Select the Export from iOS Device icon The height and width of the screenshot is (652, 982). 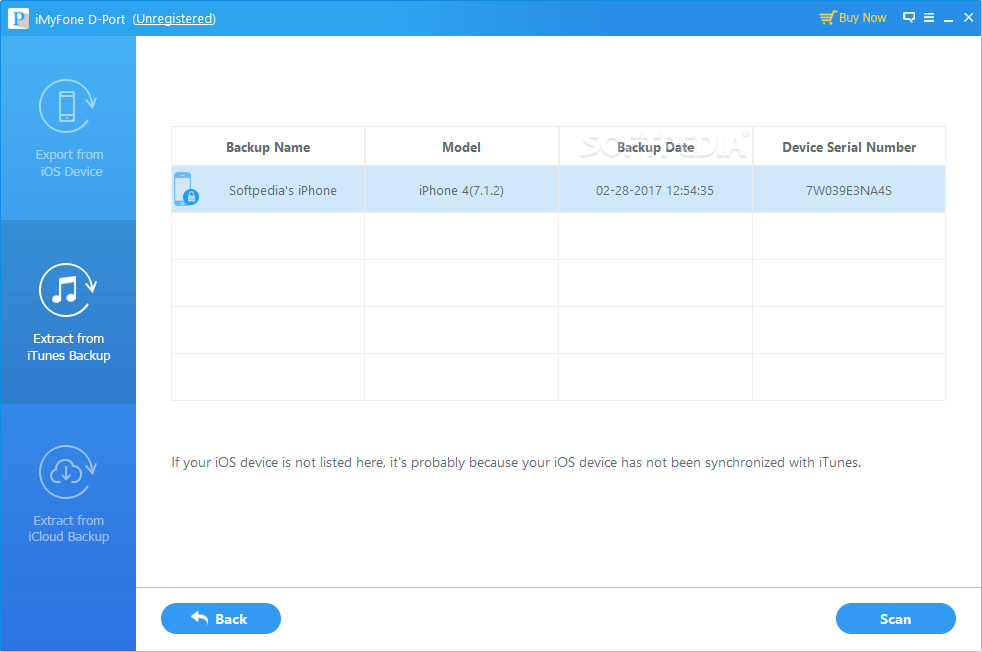click(68, 106)
